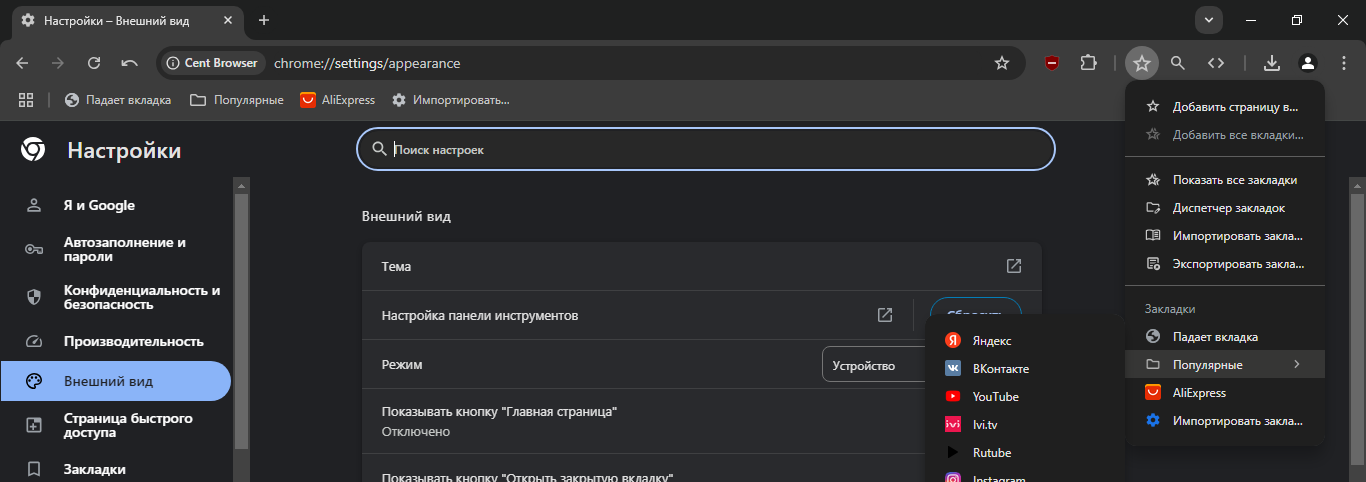Open the downloads toolbar icon

[1271, 63]
